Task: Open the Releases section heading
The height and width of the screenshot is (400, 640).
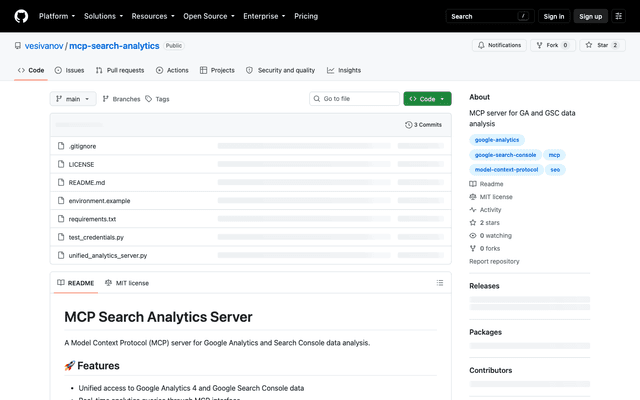Action: click(x=484, y=286)
